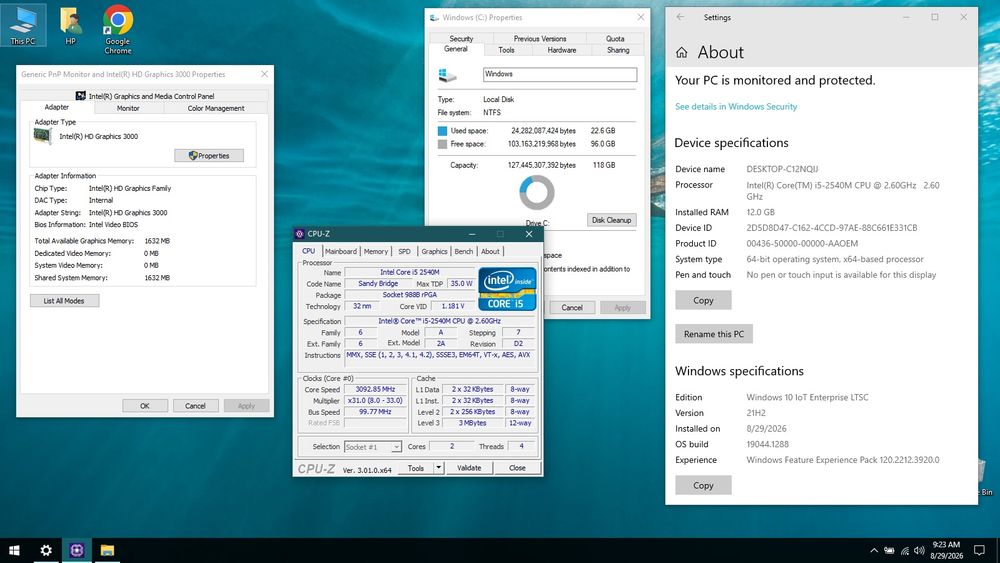Open See details in Windows Security link
Viewport: 1000px width, 563px height.
[736, 106]
